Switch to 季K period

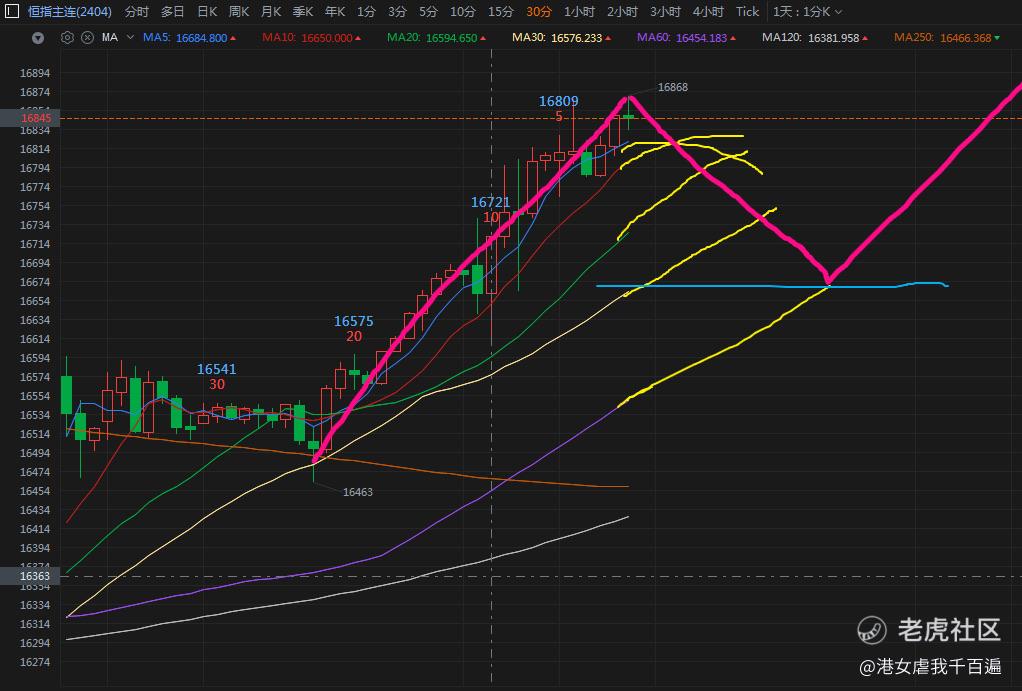pos(303,12)
